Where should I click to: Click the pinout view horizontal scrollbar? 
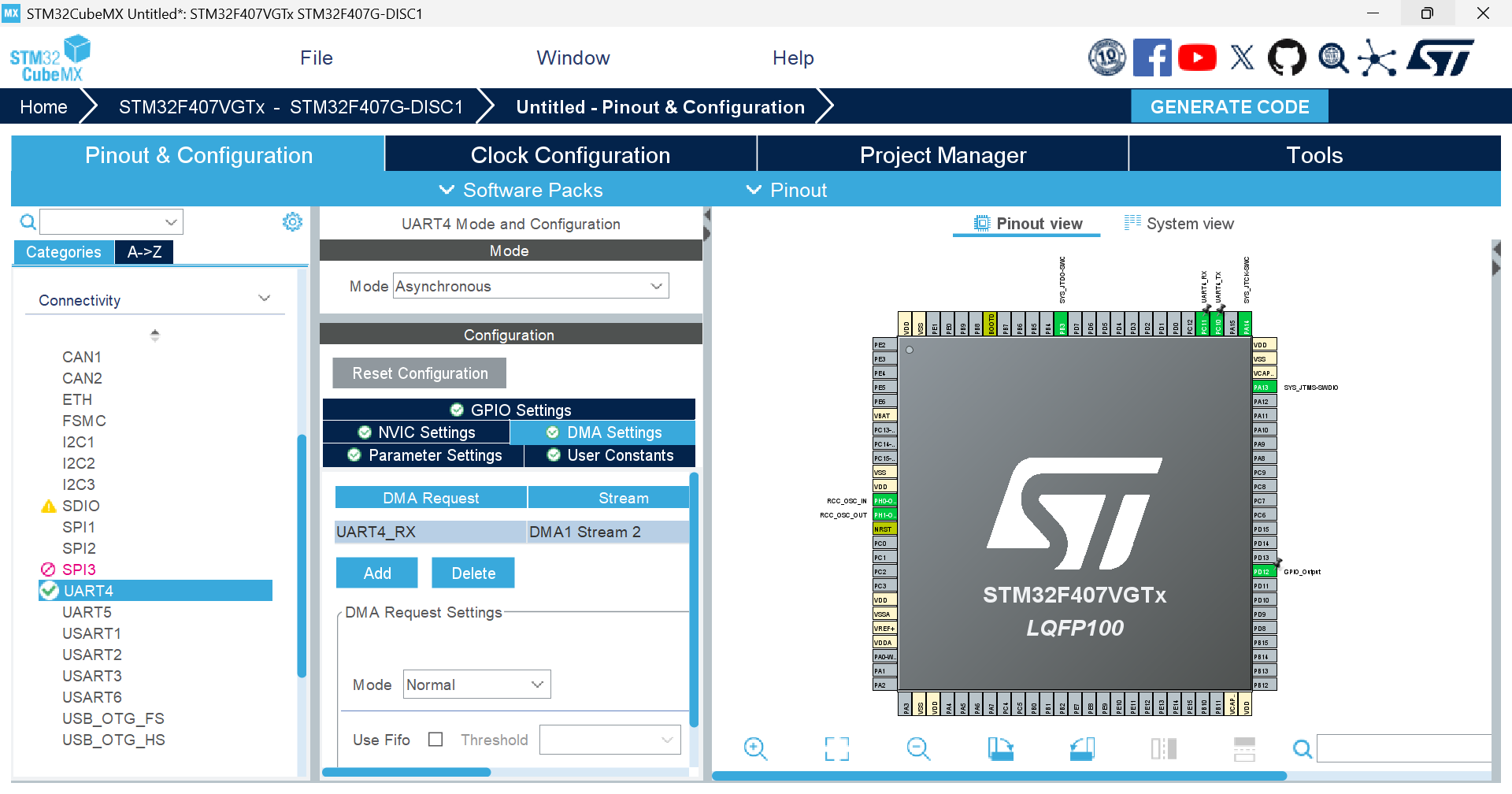(999, 776)
